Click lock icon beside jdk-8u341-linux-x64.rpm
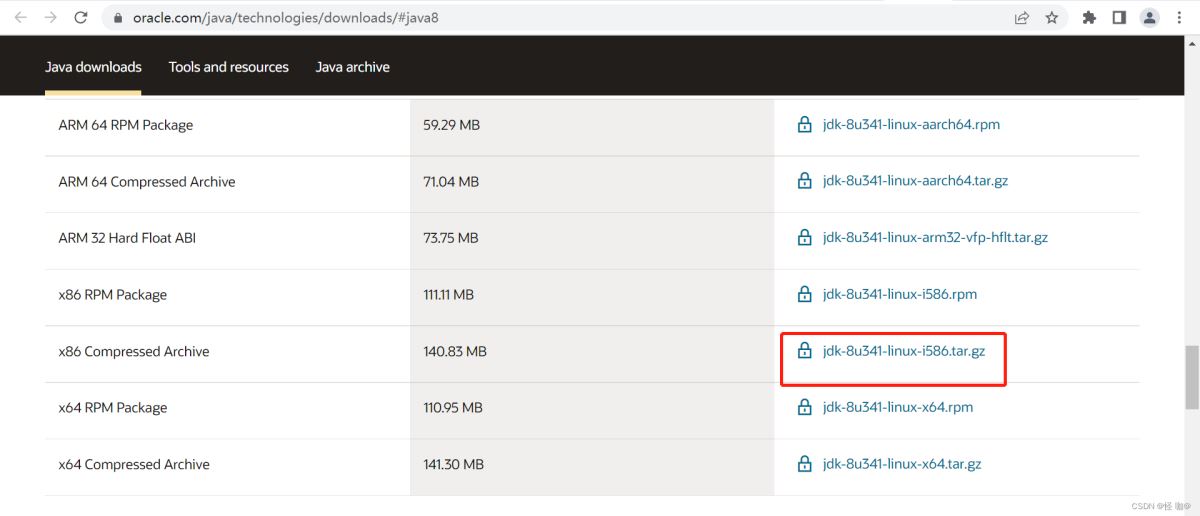Screen dimensions: 1200x516 (804, 407)
